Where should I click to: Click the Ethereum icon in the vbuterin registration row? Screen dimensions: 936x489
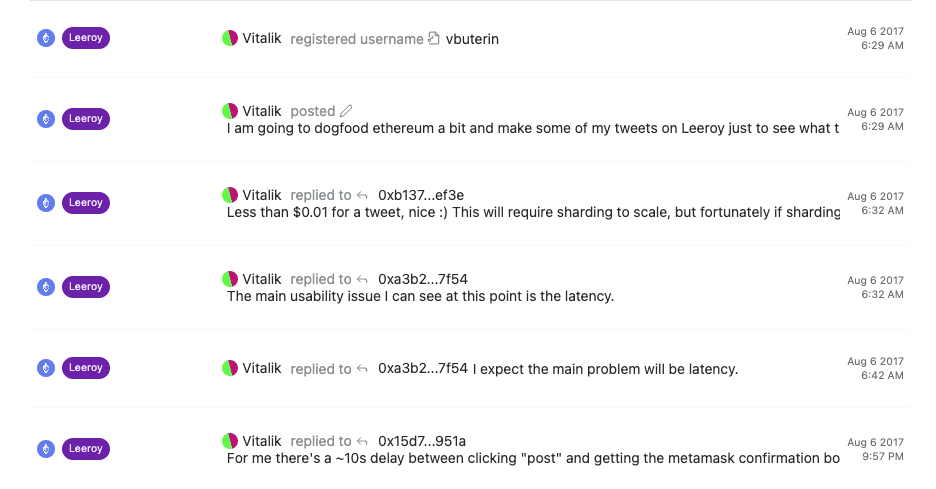tap(46, 38)
